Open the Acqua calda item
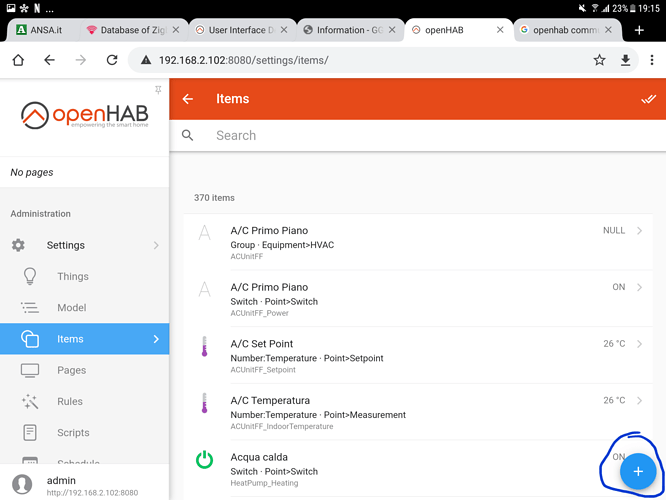Viewport: 666px width, 500px height. click(x=418, y=469)
